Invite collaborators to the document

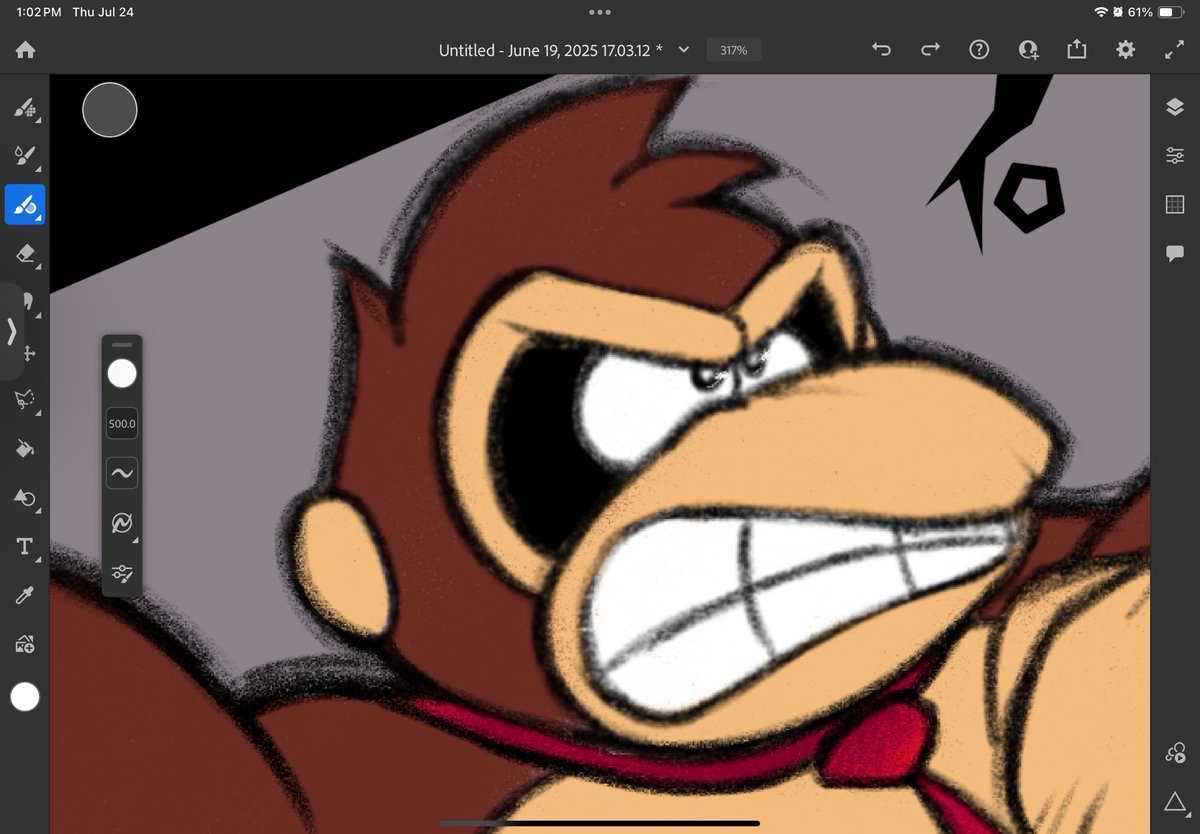(x=1028, y=49)
